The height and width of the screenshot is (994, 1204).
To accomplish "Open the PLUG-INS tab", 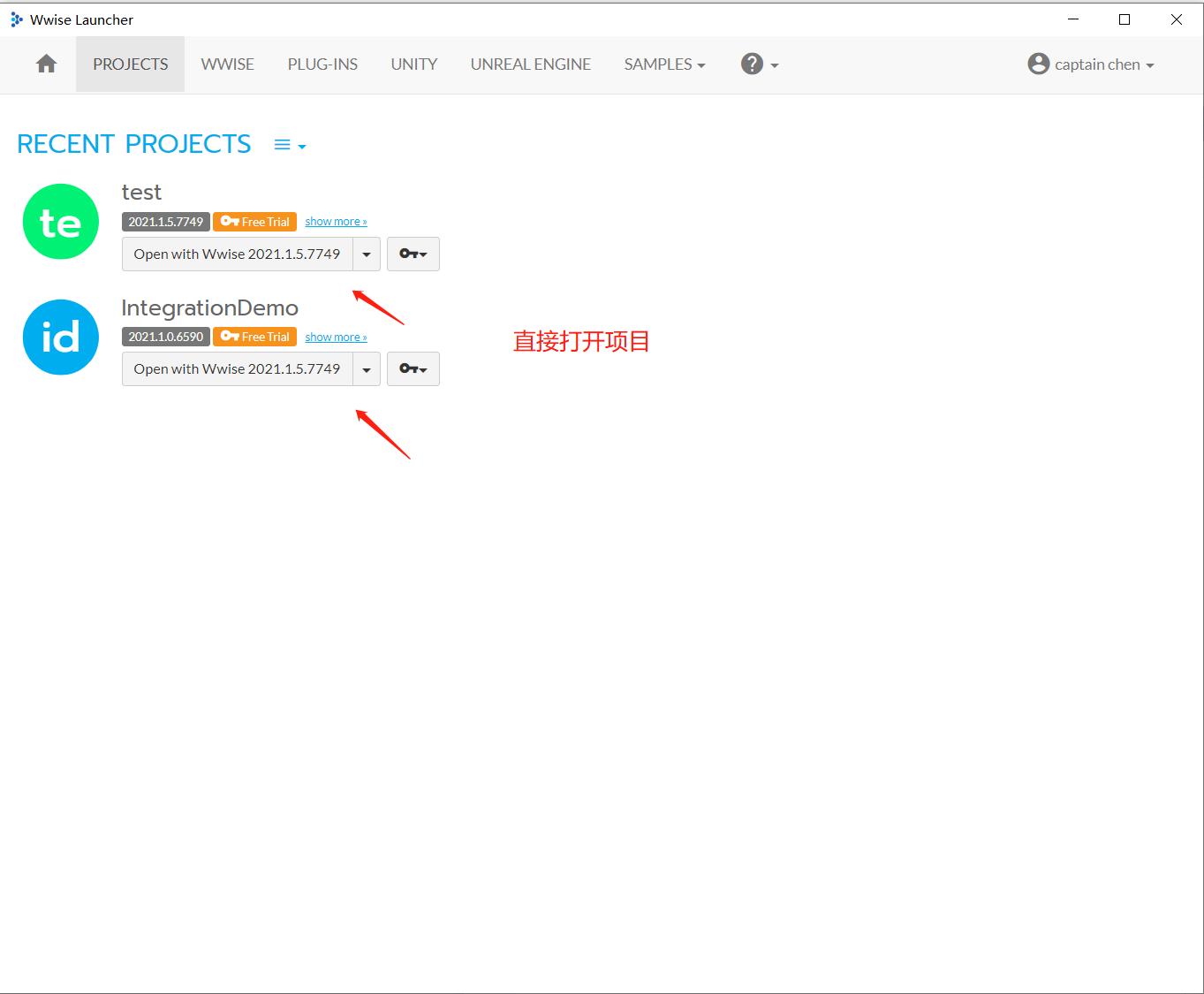I will click(322, 64).
